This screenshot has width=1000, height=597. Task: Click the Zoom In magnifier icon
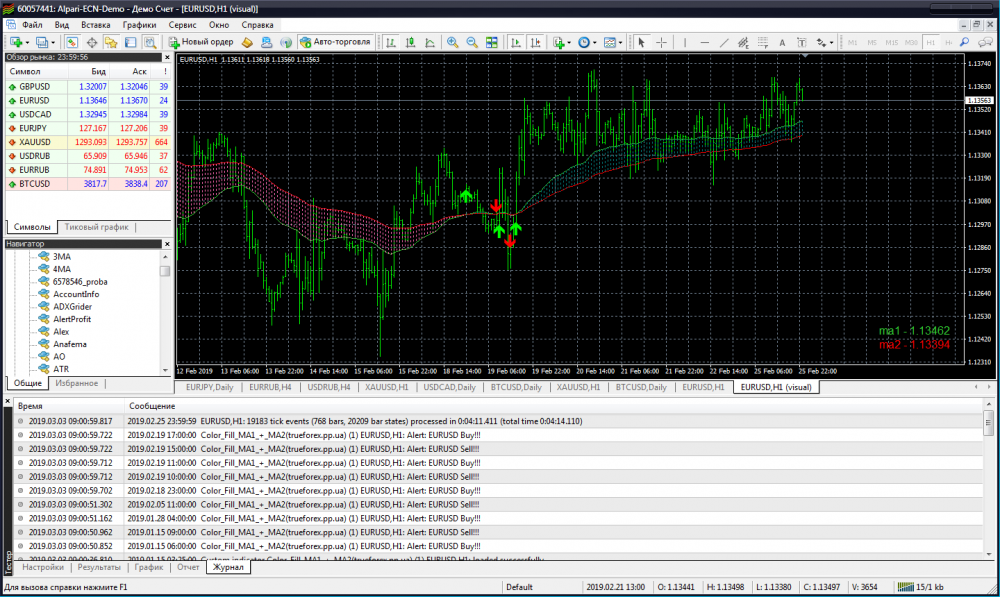click(x=452, y=42)
